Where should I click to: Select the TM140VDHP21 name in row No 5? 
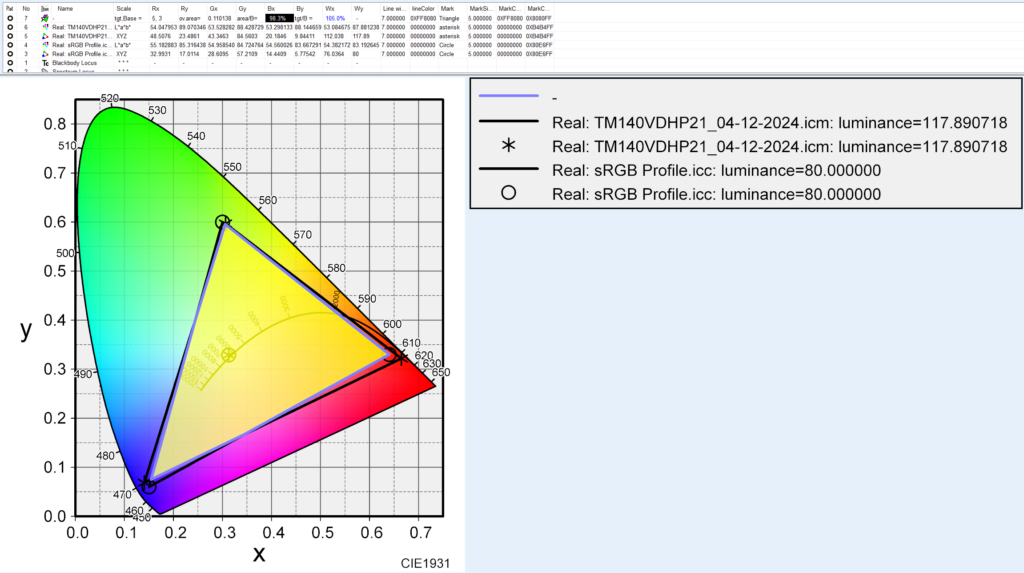tap(82, 37)
